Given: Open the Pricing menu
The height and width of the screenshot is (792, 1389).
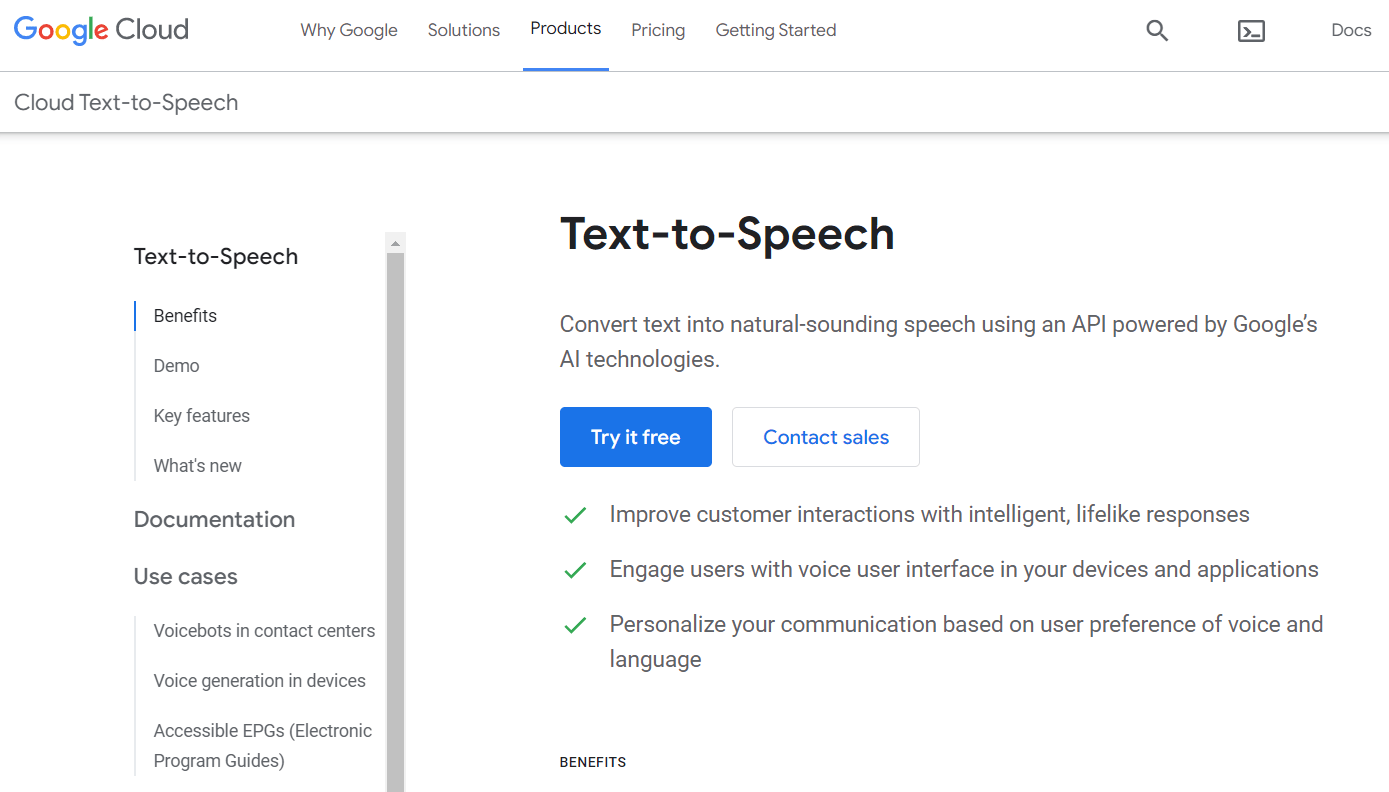Looking at the screenshot, I should (x=657, y=30).
